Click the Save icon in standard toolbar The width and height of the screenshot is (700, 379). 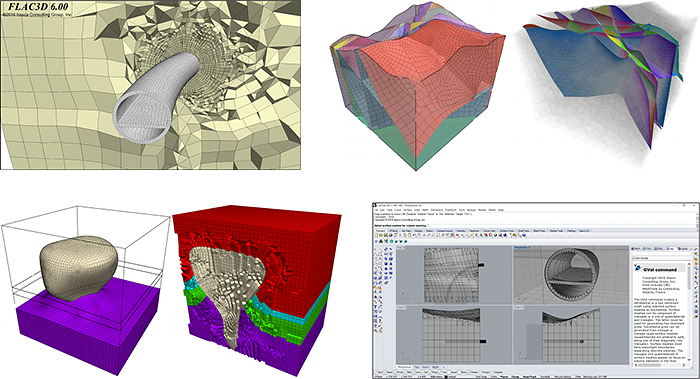pos(386,235)
